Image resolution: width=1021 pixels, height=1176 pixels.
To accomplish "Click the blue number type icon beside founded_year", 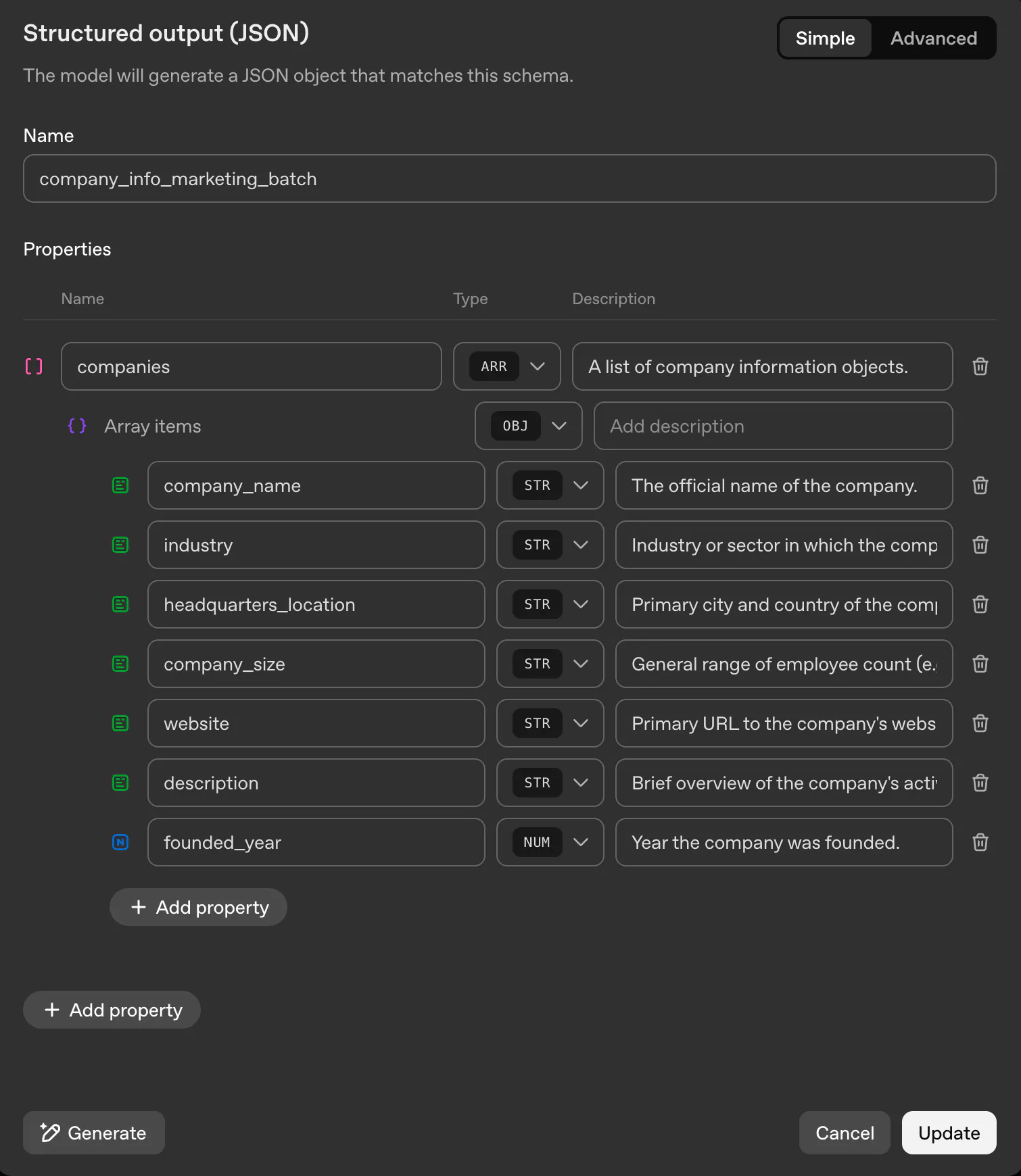I will click(x=120, y=842).
